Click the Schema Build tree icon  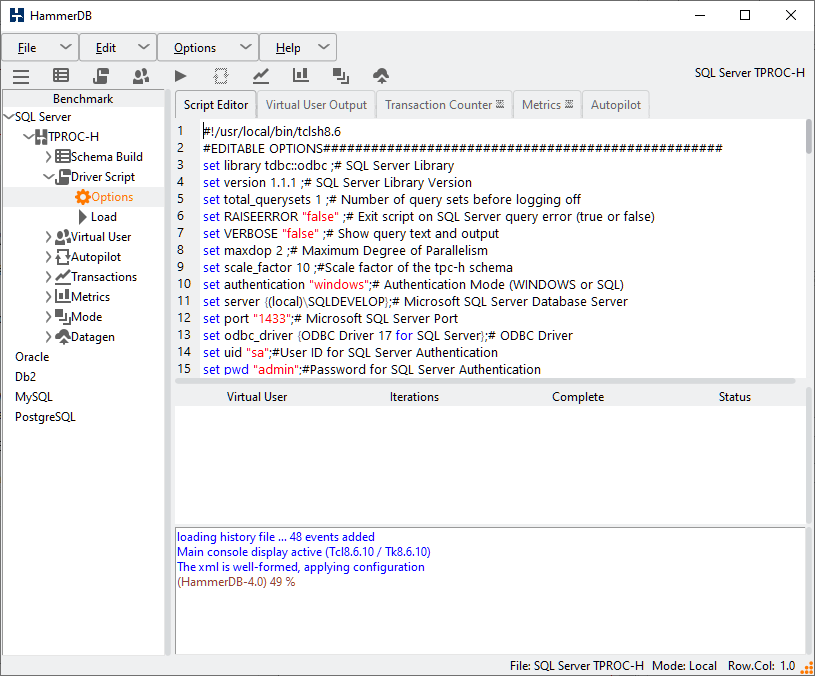coord(62,156)
